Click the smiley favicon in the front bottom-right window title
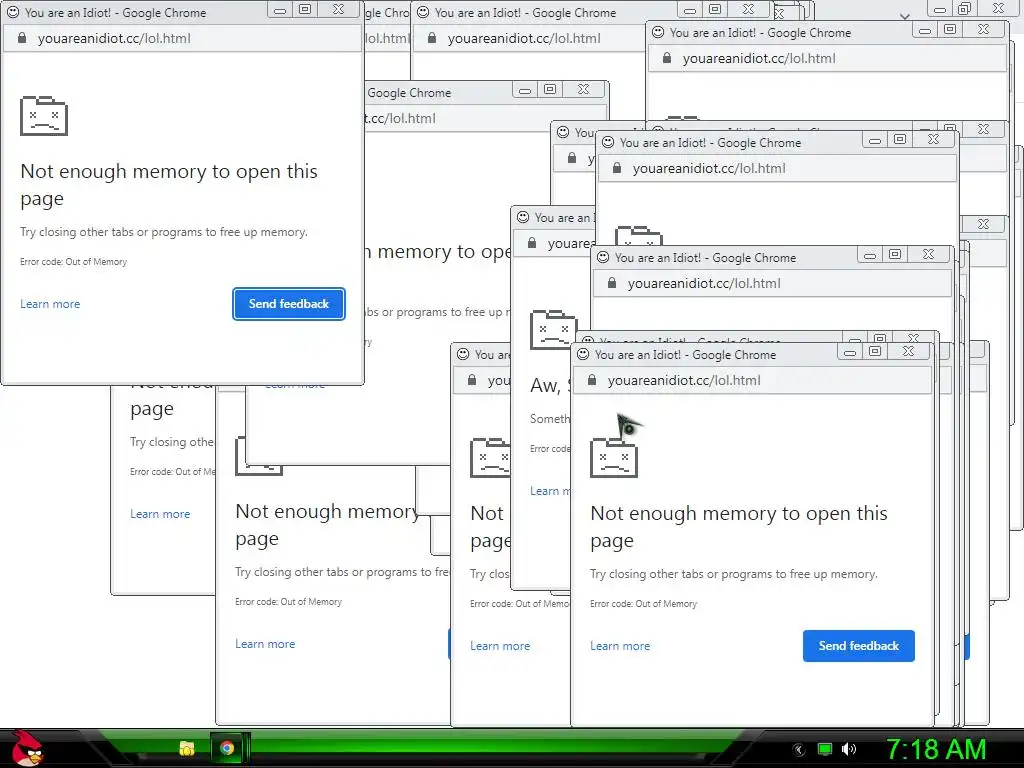Screen dimensions: 1024x768 (x=583, y=354)
